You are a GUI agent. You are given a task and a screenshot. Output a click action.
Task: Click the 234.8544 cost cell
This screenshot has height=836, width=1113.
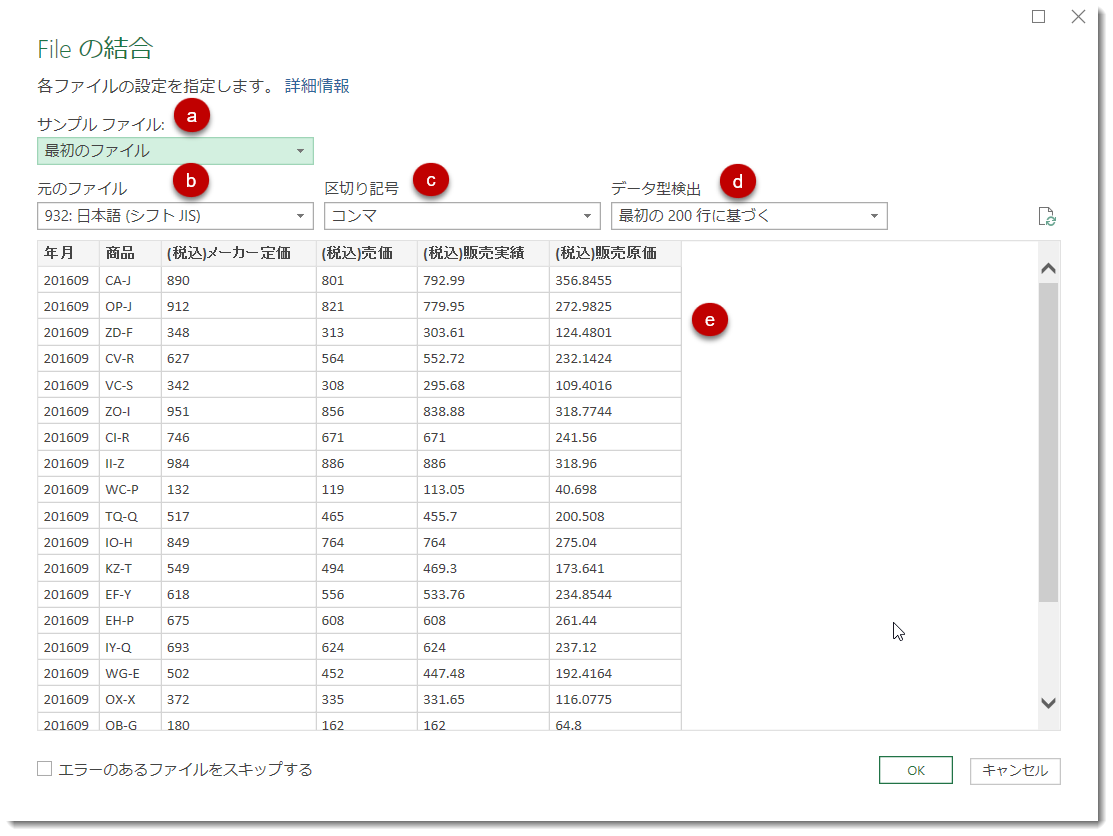(615, 595)
